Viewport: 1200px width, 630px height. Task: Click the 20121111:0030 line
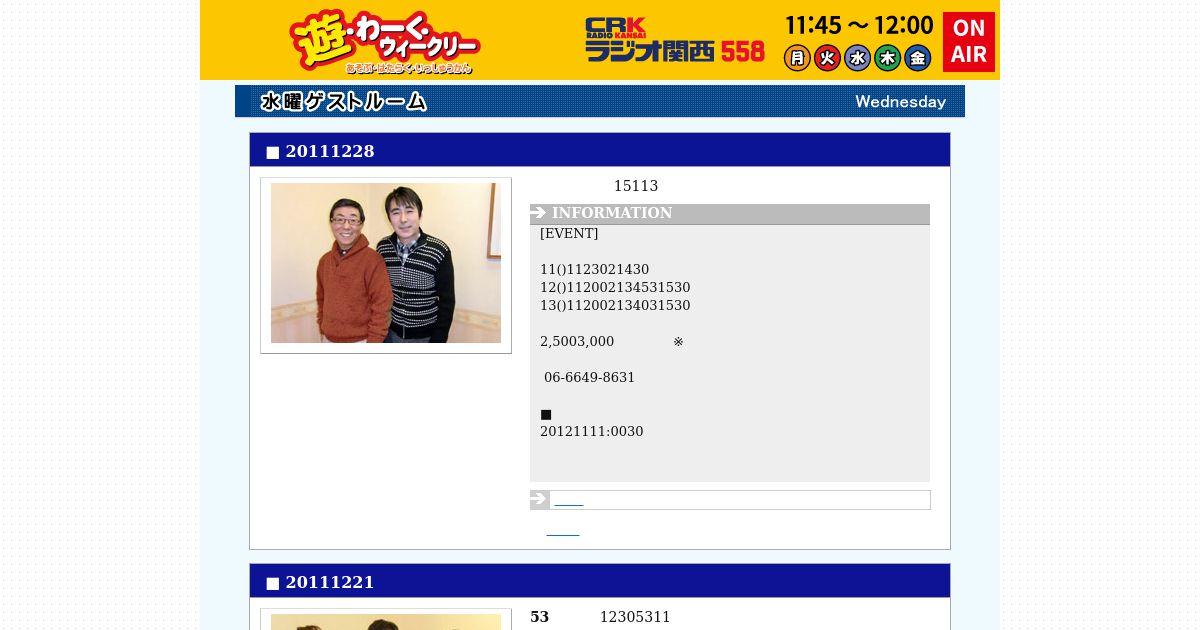592,431
